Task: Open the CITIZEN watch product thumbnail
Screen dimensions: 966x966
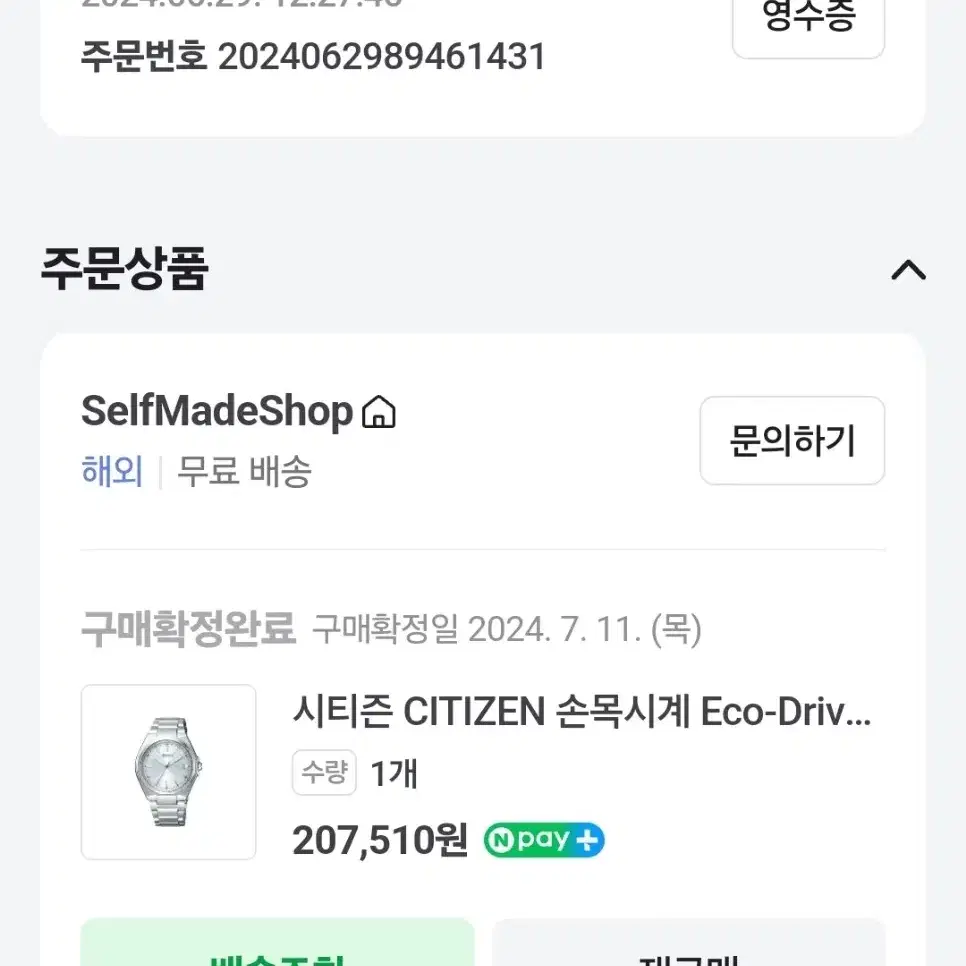Action: coord(168,772)
